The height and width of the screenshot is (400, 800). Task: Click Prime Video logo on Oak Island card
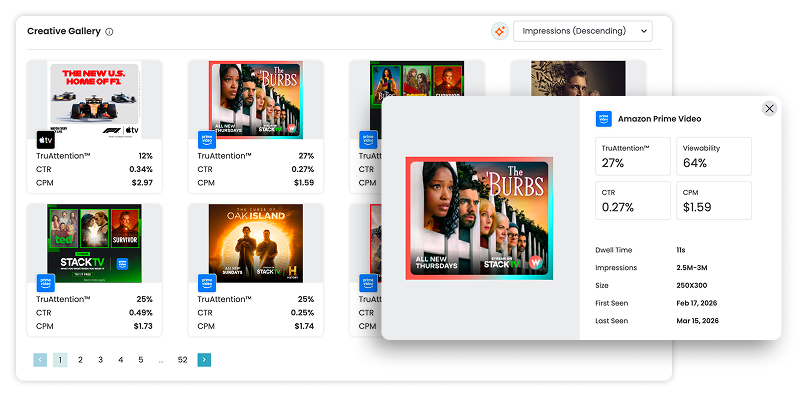(x=207, y=283)
